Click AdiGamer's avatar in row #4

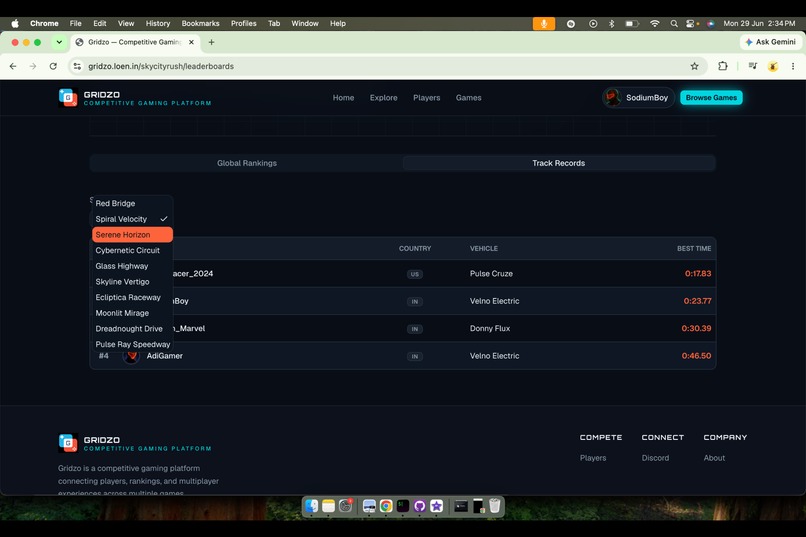(131, 356)
